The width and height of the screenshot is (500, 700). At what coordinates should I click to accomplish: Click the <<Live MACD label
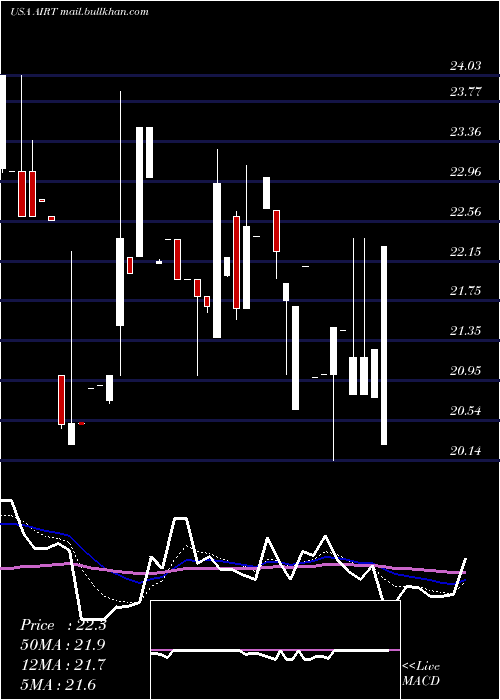(x=421, y=673)
